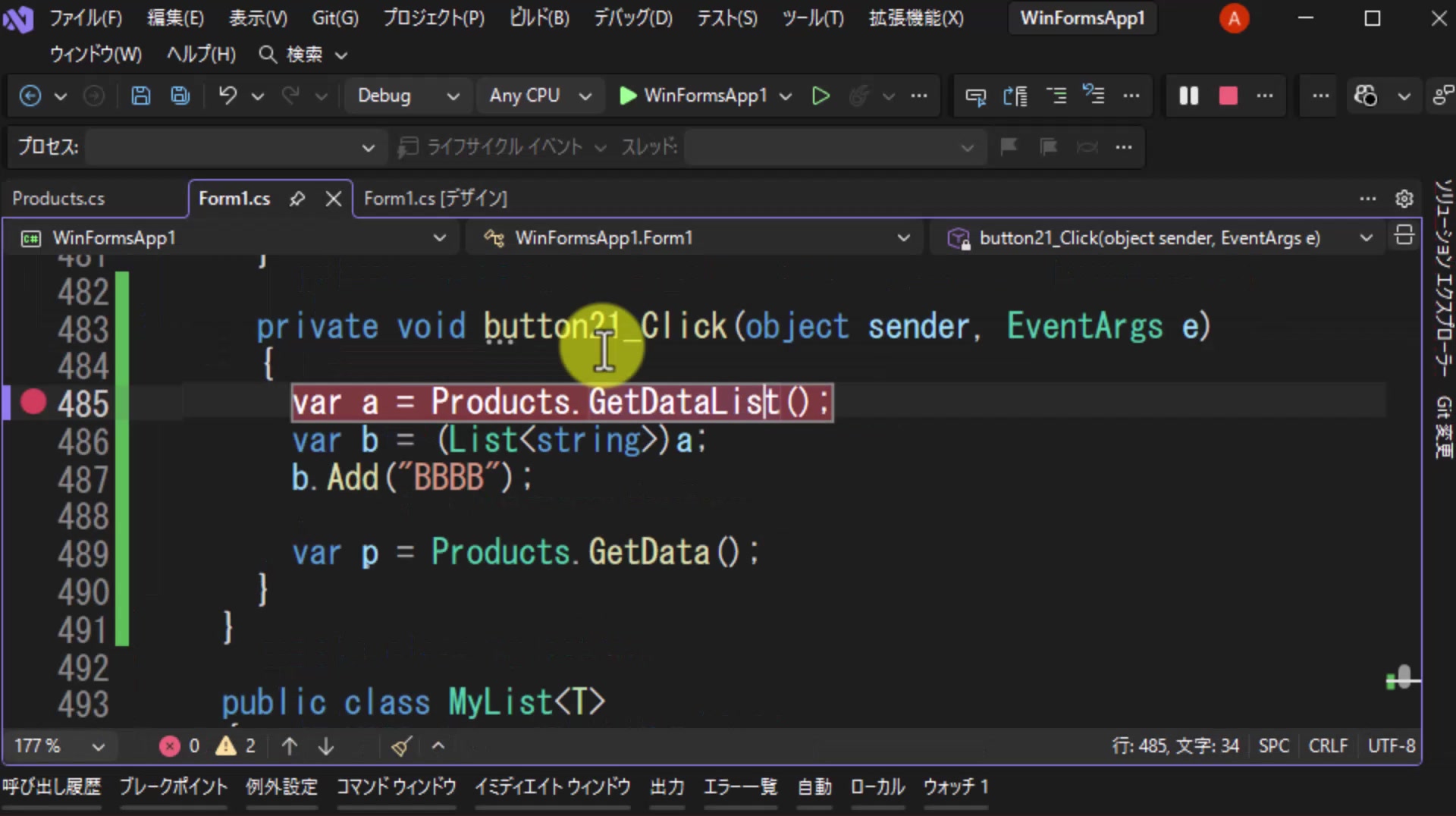
Task: Open the エラー一覧 bottom panel tab
Action: pos(740,787)
